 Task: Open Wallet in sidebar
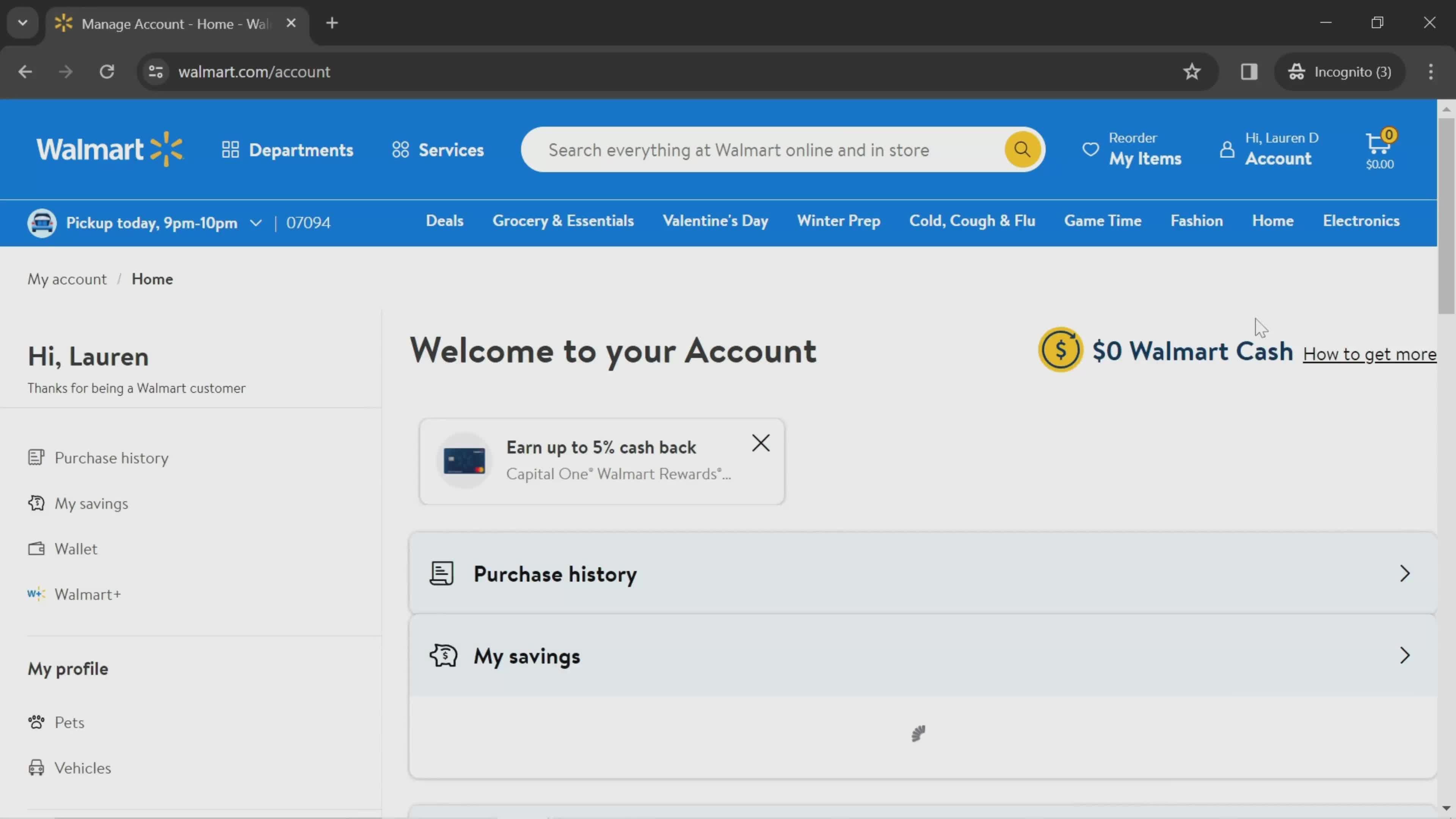62,549
